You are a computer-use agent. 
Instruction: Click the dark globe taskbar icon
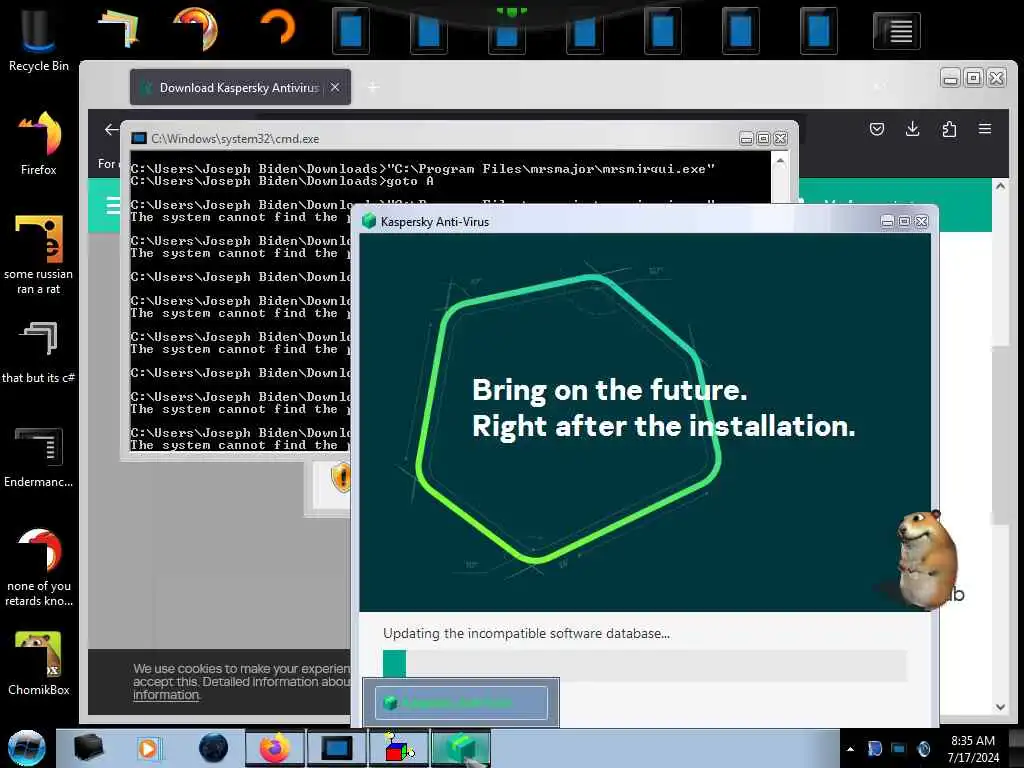(213, 748)
